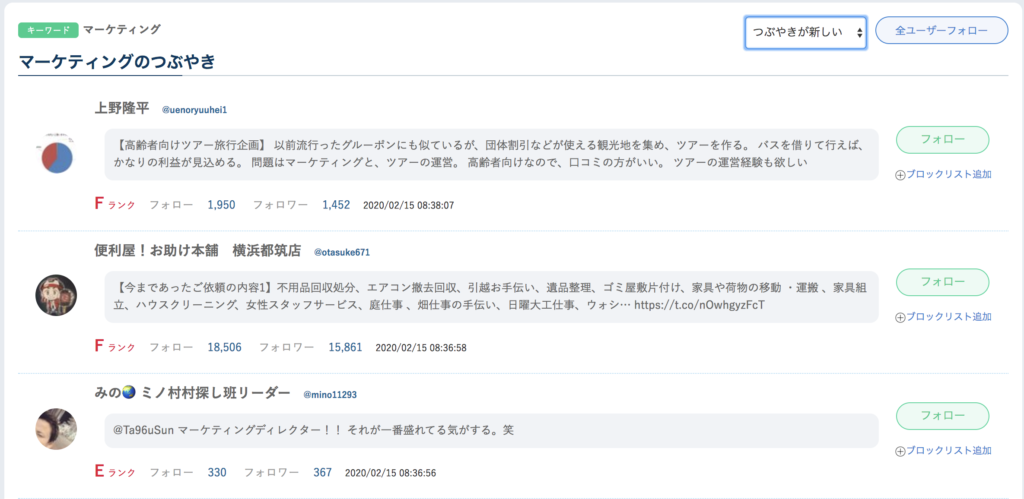
Task: Click the E ランク label for @mino11293
Action: point(115,471)
